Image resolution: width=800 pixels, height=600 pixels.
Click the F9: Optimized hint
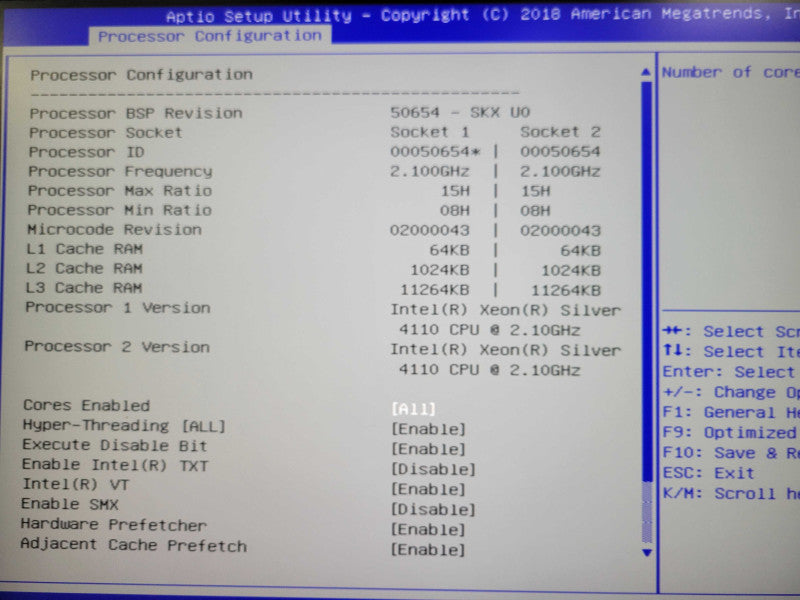730,433
